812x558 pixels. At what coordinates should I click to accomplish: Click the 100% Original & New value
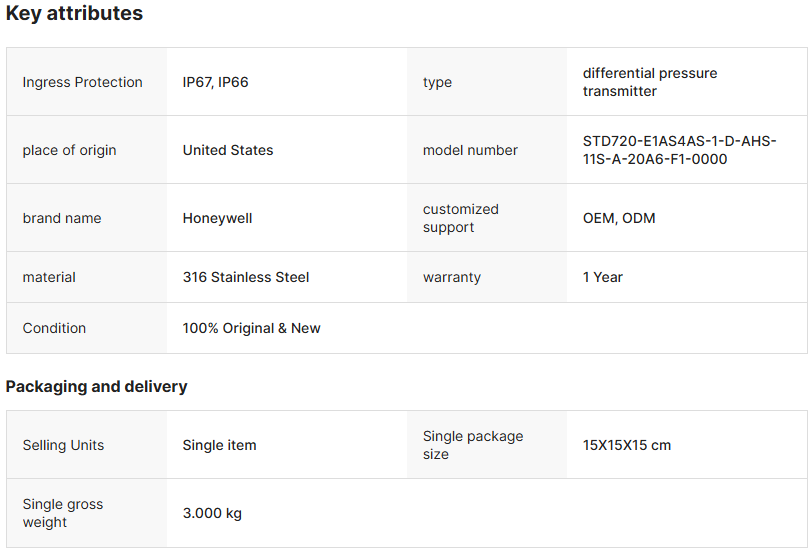click(251, 328)
